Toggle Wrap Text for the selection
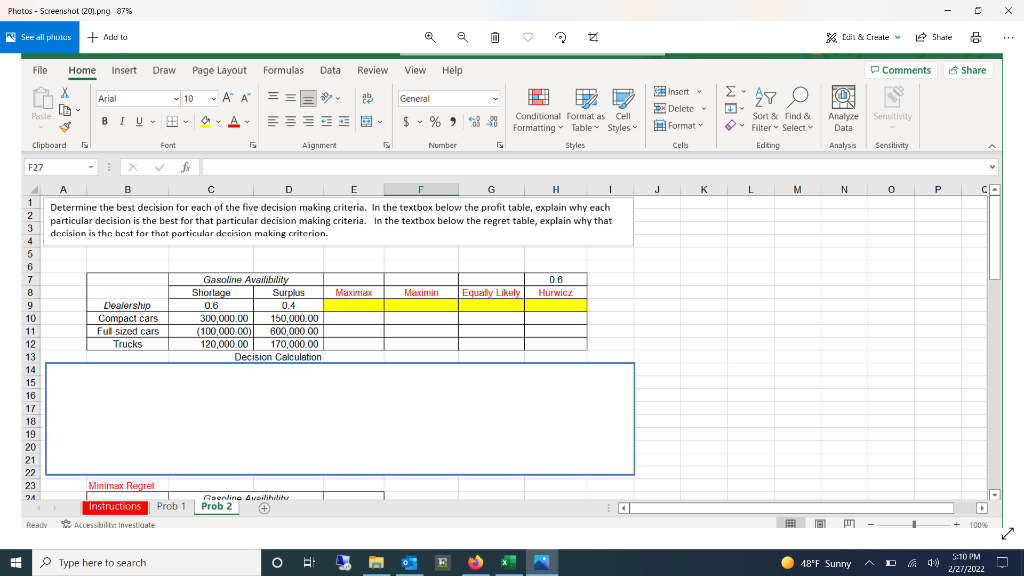Screen dimensions: 1024x576 pos(366,97)
